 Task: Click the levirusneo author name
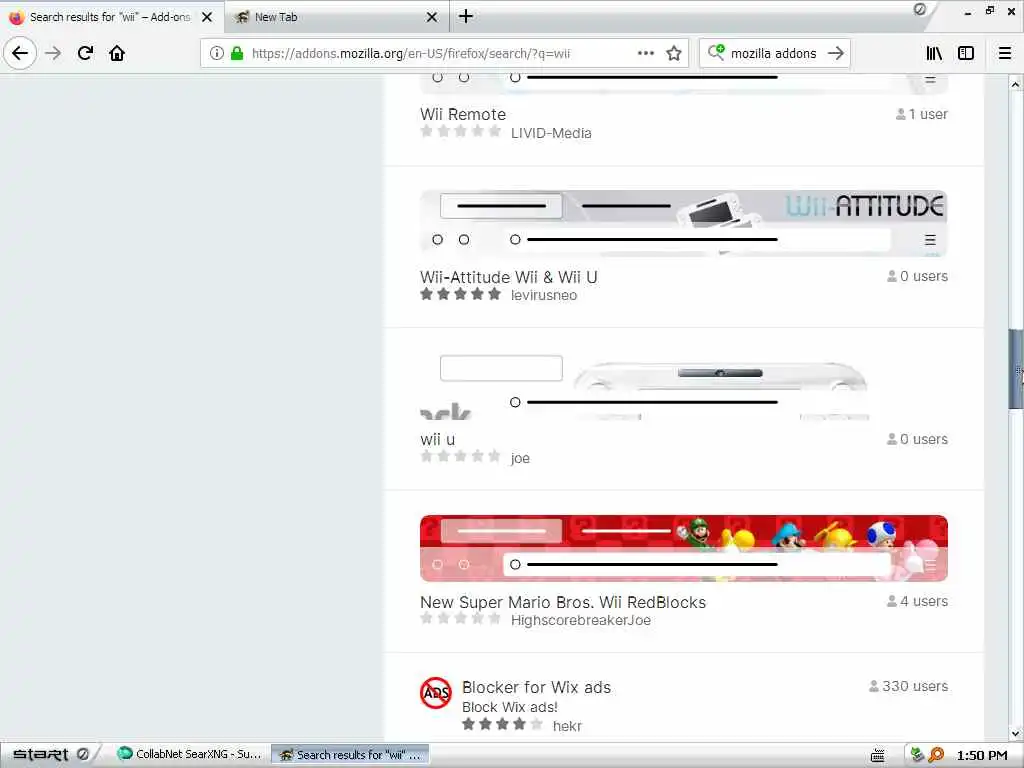pos(544,295)
